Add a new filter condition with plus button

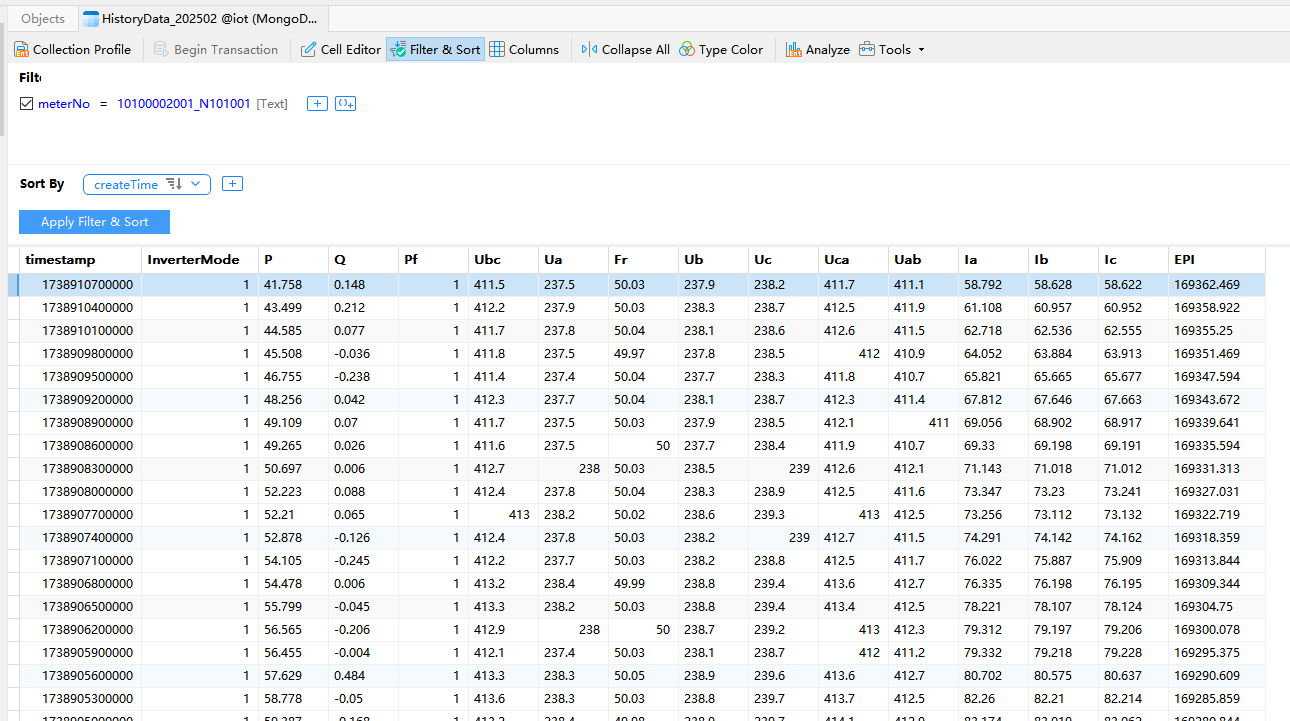(x=317, y=104)
